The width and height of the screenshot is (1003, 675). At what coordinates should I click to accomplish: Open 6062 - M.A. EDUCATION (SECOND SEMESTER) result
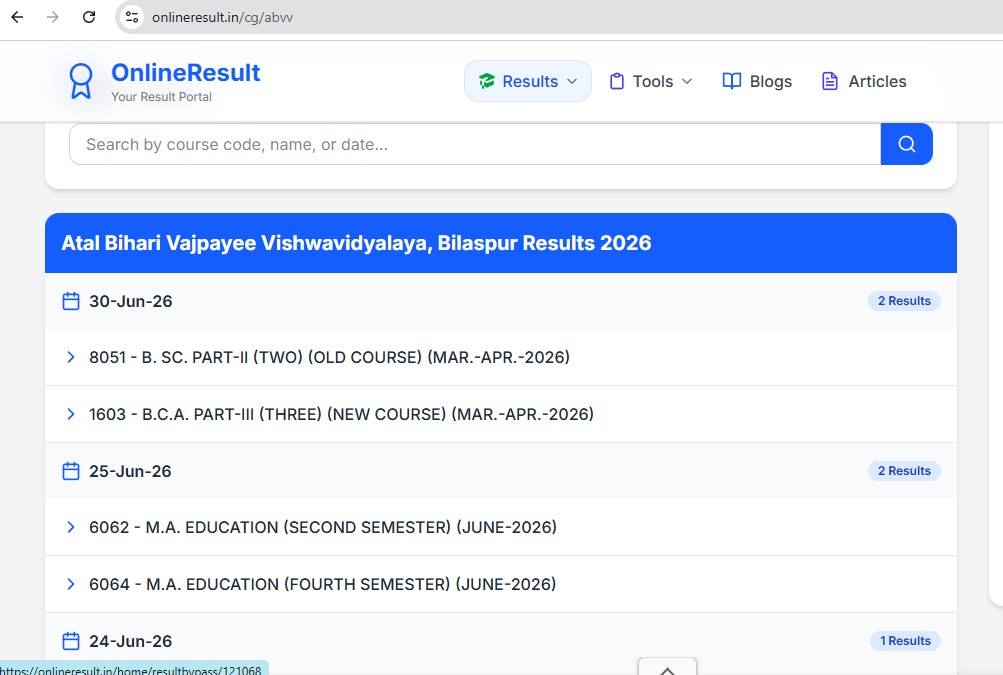click(323, 527)
